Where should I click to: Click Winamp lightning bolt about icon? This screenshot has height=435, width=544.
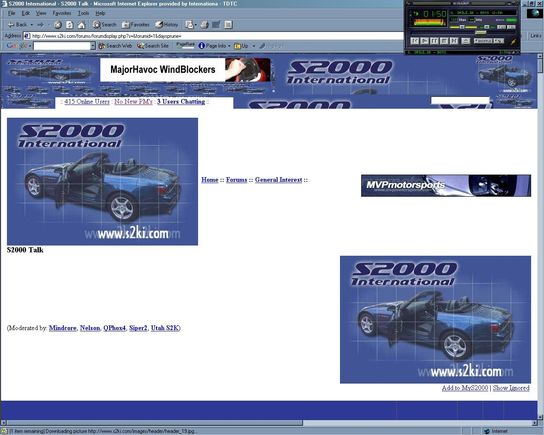click(513, 41)
